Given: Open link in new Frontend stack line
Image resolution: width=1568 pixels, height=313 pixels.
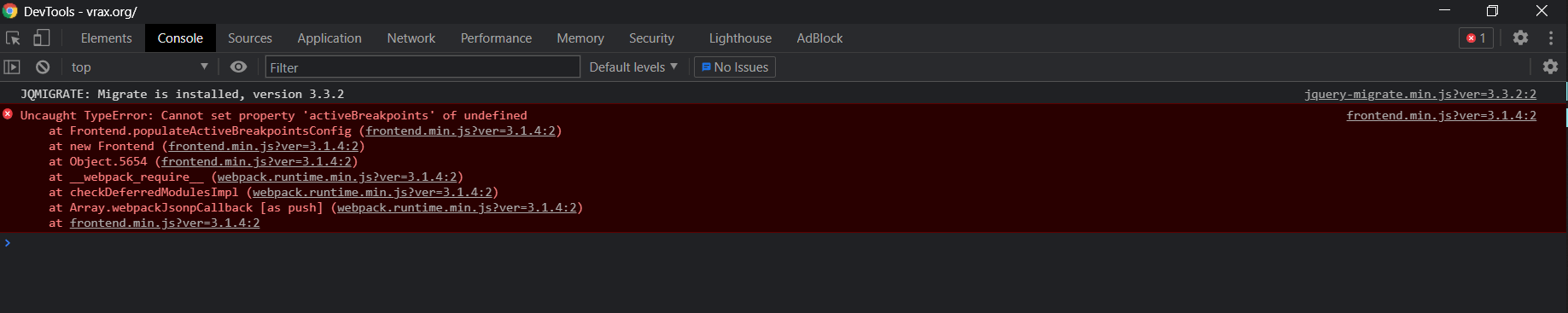Looking at the screenshot, I should [263, 146].
